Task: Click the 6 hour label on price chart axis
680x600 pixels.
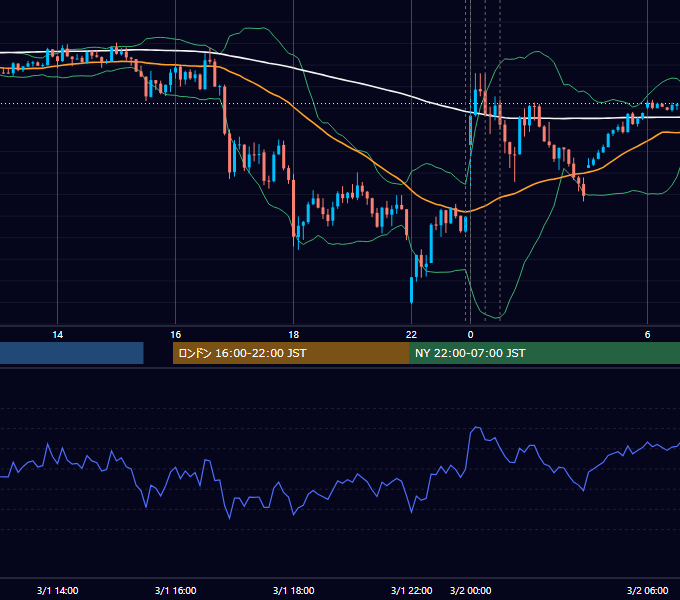Action: pos(647,335)
